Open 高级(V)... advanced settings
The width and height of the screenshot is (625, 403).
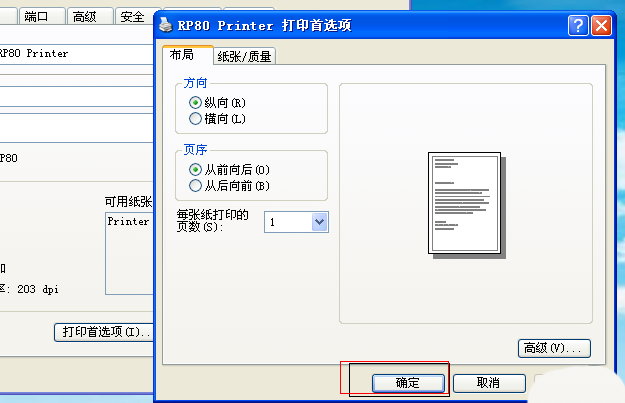pos(554,348)
